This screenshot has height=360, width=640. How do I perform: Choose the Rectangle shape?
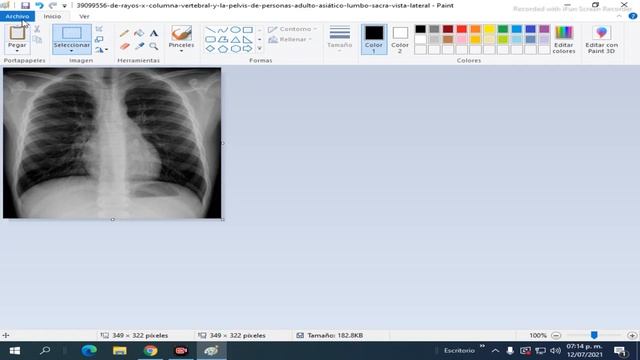pos(248,30)
